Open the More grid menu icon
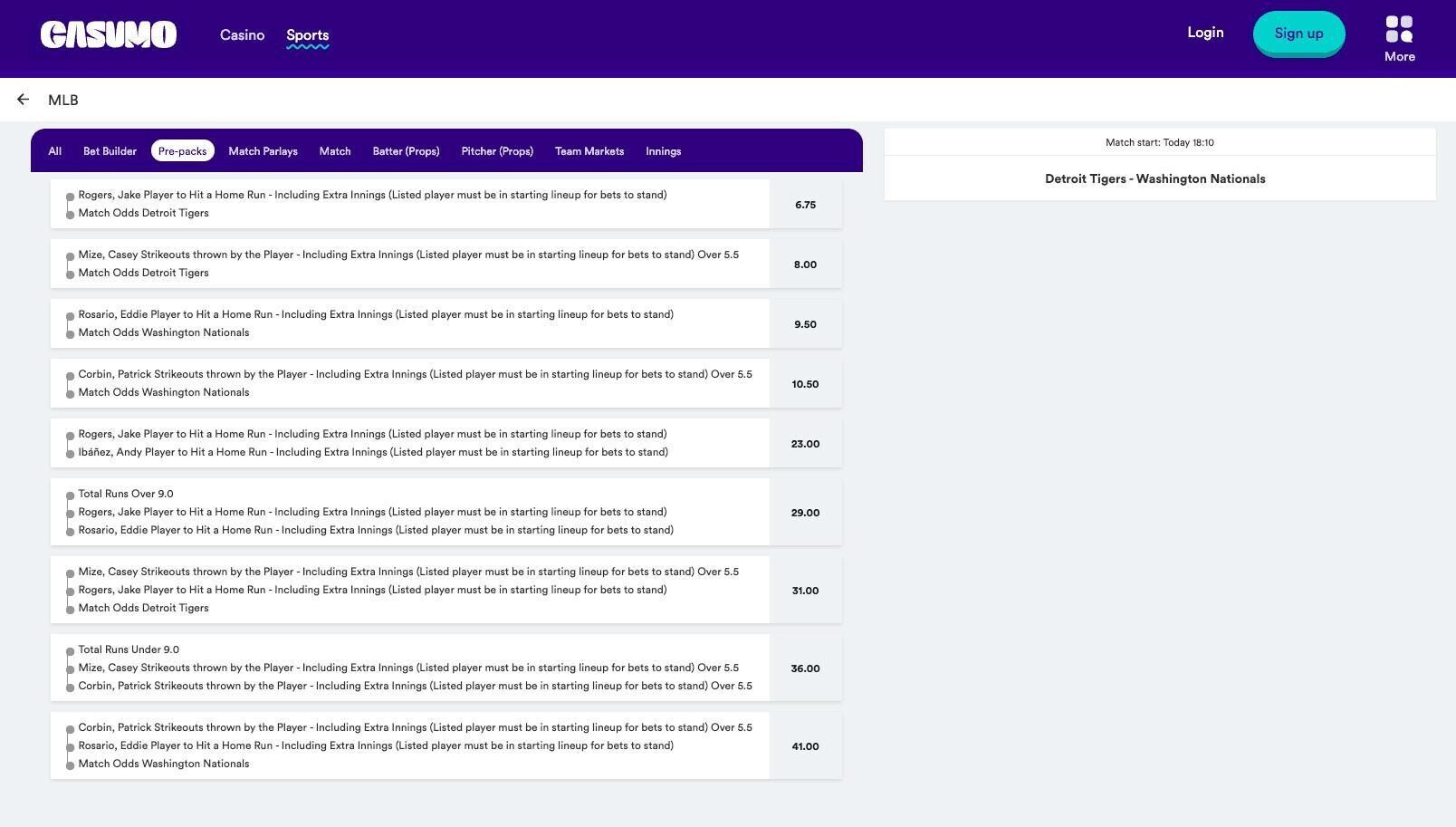 [x=1399, y=30]
